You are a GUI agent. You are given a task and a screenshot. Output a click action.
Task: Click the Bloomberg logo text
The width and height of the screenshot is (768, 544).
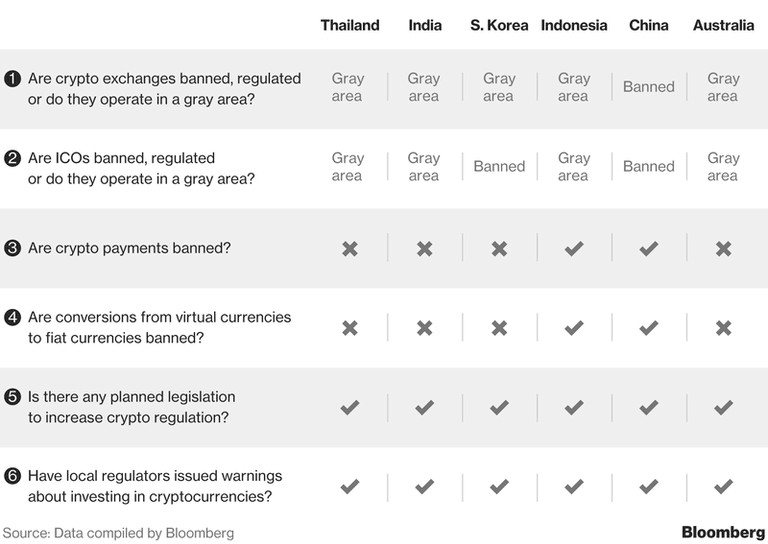(x=720, y=532)
